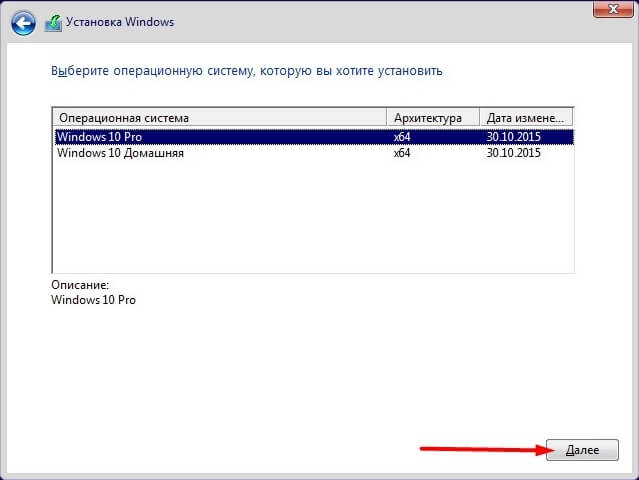Select Windows 10 Pro in the list
Viewport: 639px width, 480px height.
point(98,137)
